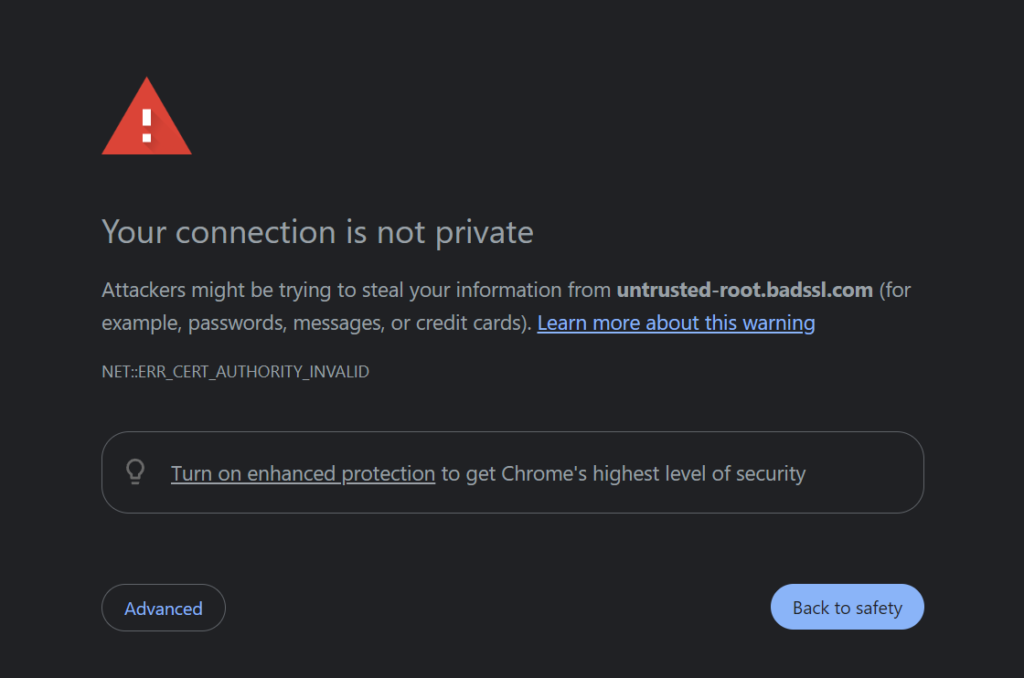The image size is (1024, 678).
Task: Click the word private in the heading
Action: pos(485,233)
